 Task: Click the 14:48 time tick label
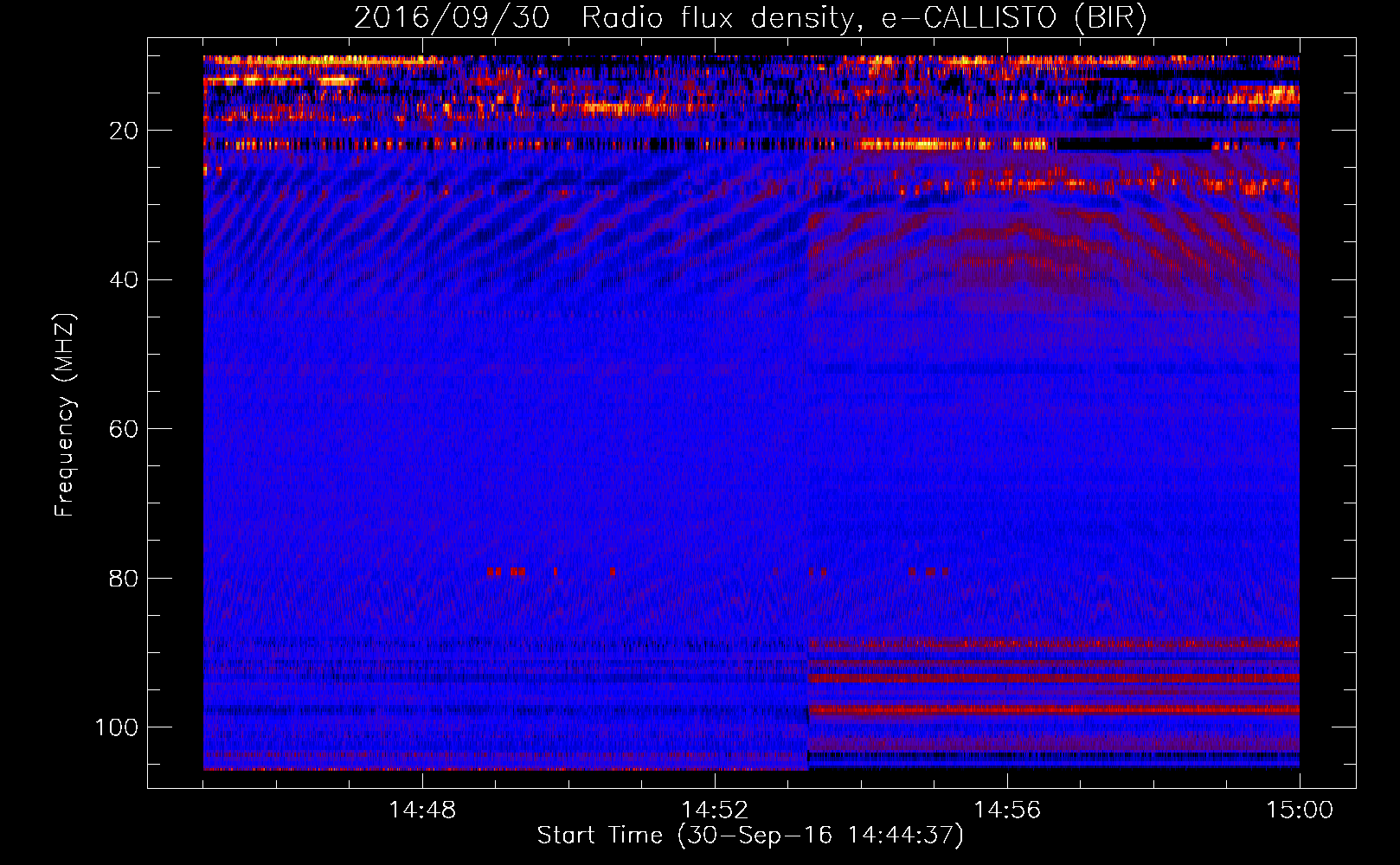click(422, 811)
